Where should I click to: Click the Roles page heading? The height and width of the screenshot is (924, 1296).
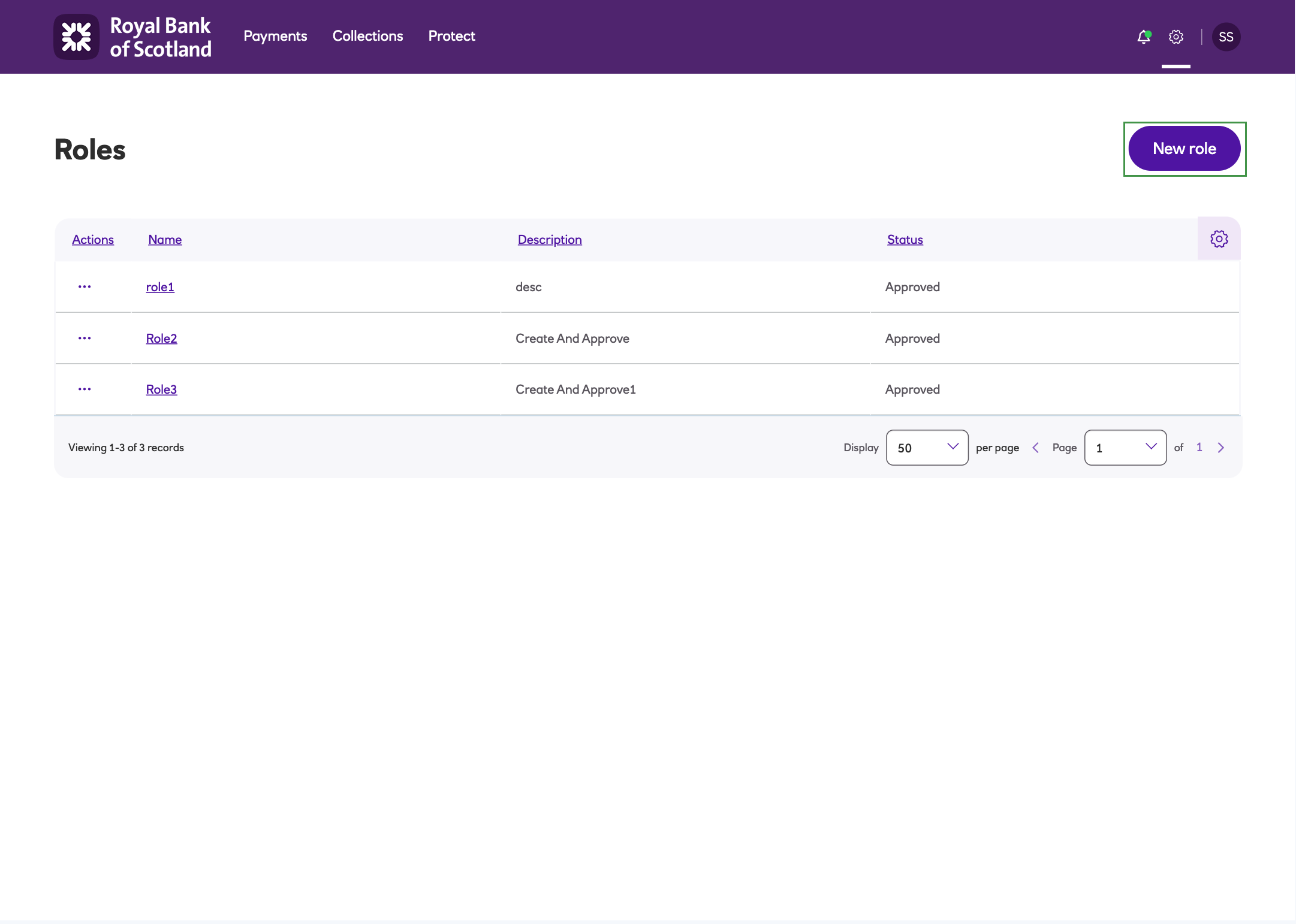coord(90,149)
